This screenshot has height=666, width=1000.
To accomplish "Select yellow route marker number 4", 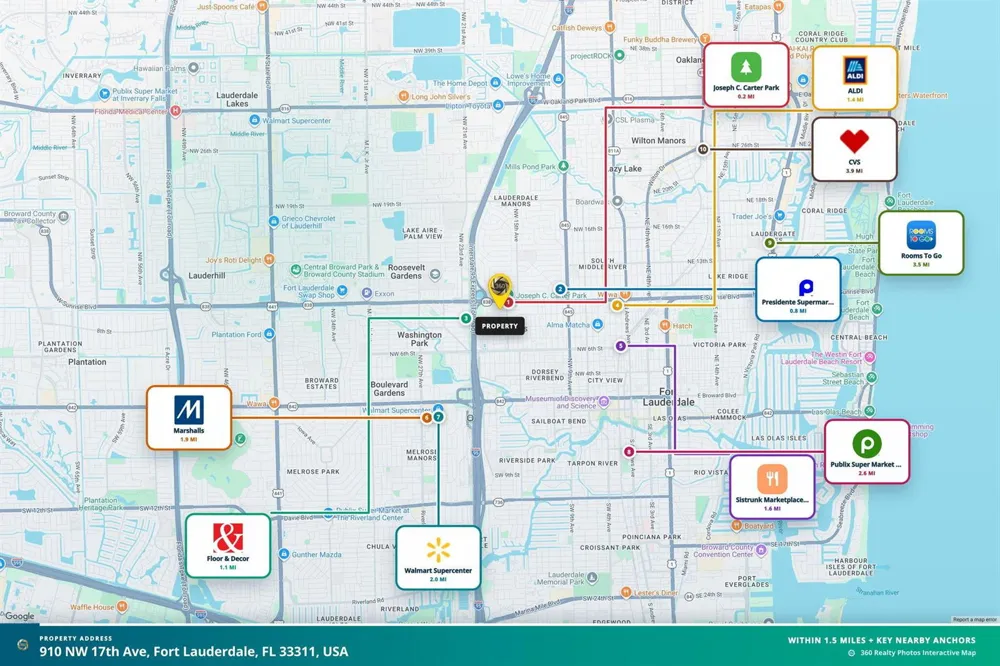I will coord(617,306).
